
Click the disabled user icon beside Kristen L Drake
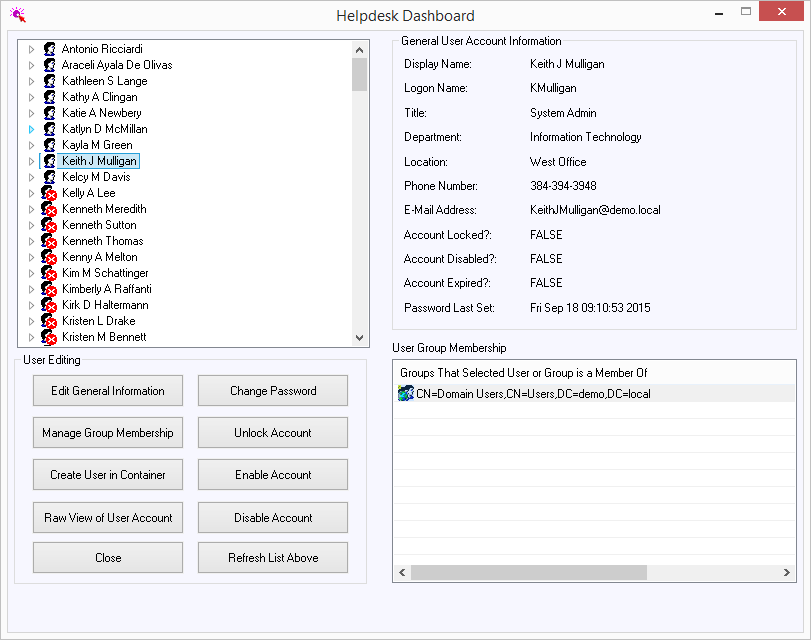pyautogui.click(x=48, y=321)
